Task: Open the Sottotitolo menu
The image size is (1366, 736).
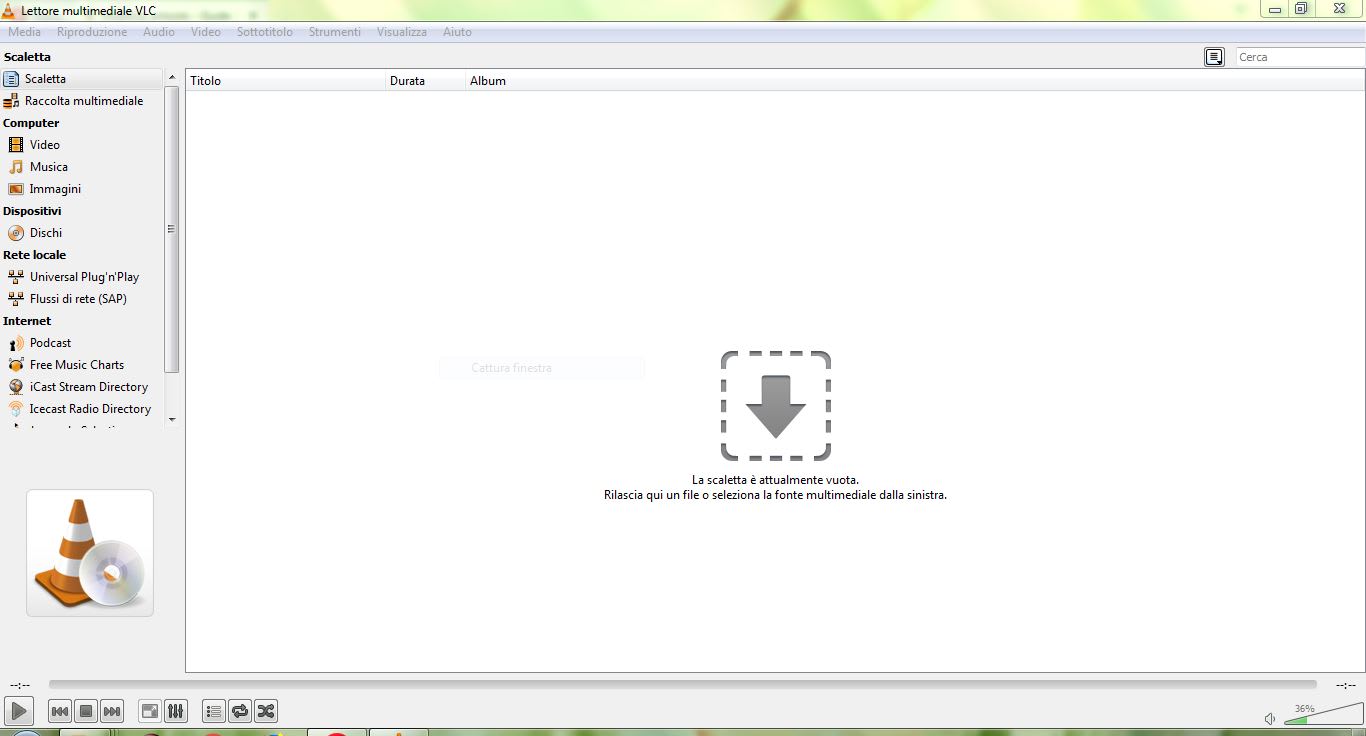Action: click(x=265, y=32)
